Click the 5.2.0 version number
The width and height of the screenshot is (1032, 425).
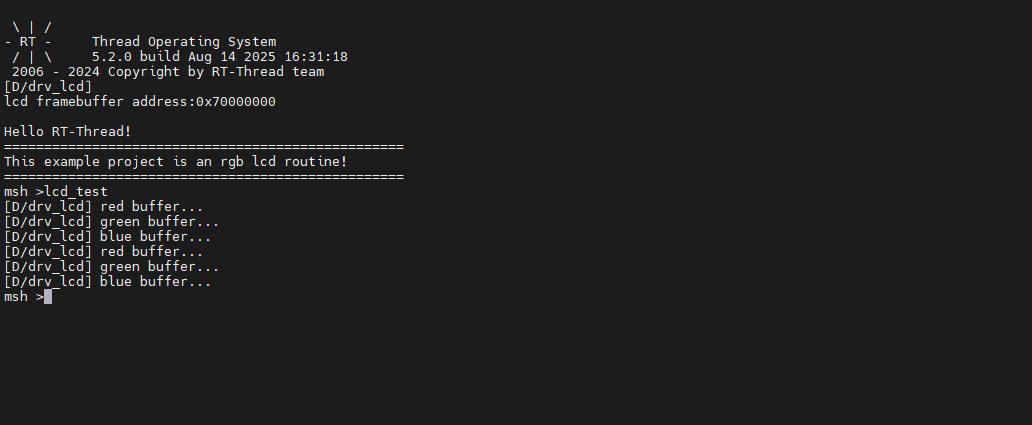[112, 57]
